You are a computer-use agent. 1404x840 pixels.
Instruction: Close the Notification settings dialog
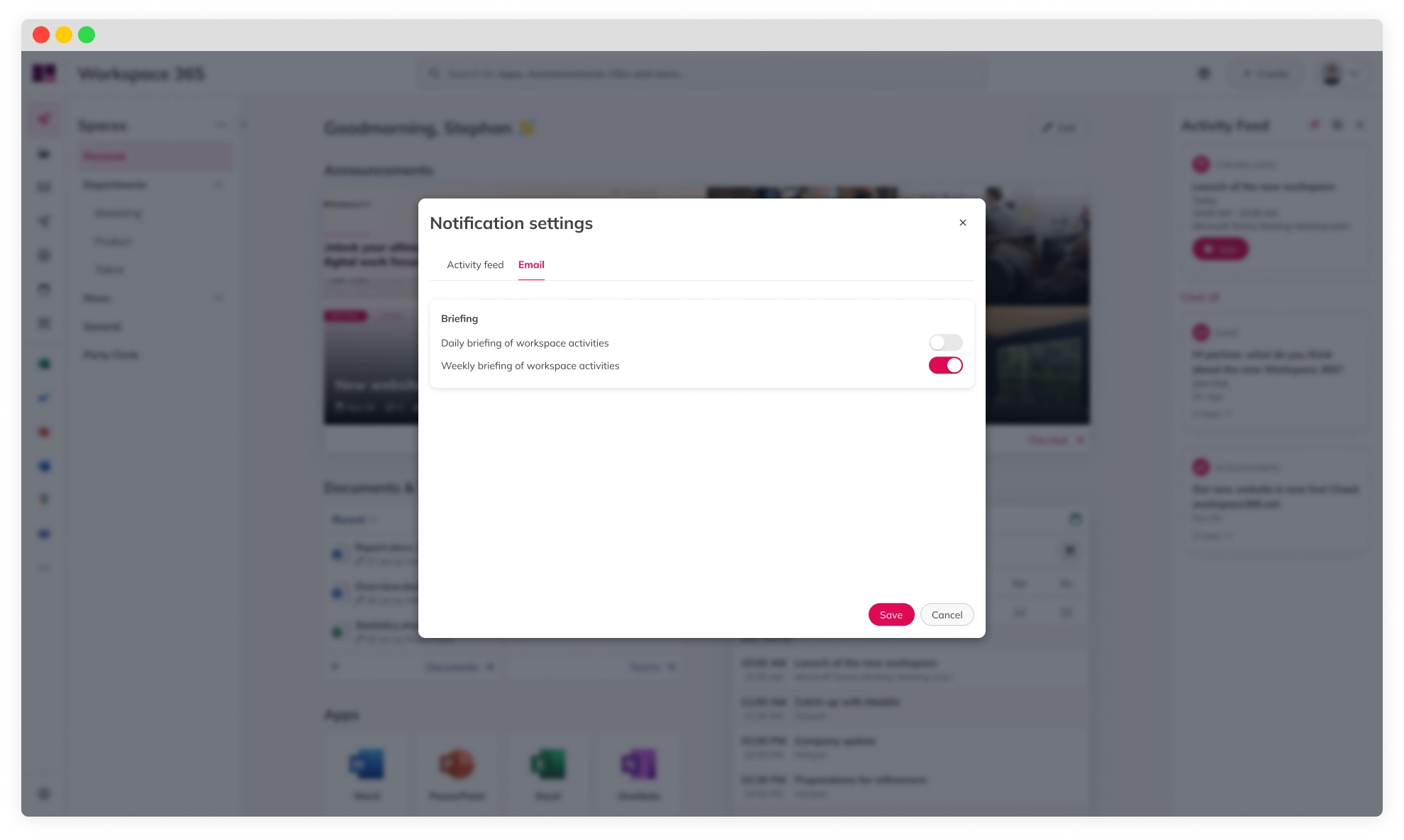962,222
